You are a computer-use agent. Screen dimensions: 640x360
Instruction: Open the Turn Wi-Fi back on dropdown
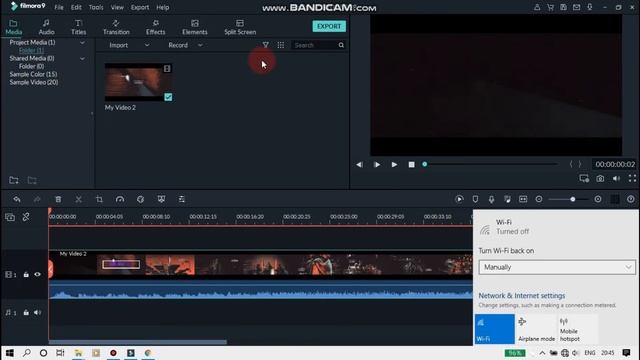(557, 267)
